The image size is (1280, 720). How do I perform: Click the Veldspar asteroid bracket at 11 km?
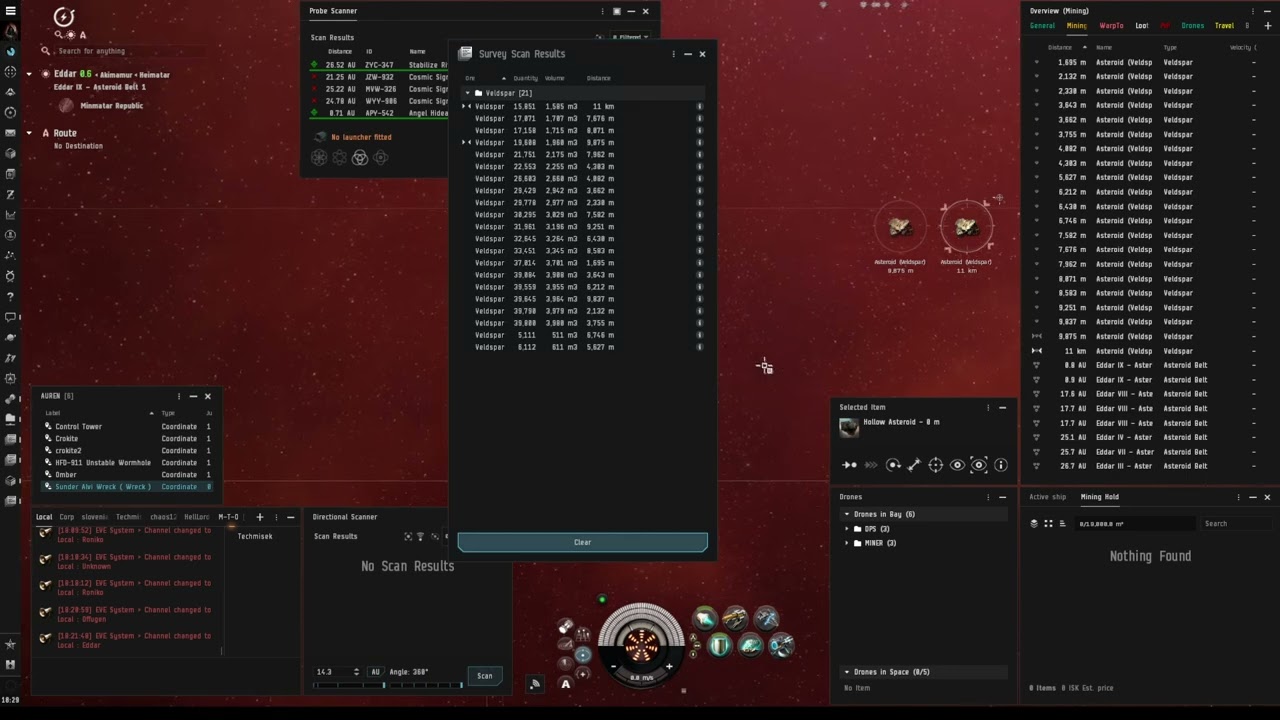pyautogui.click(x=966, y=228)
